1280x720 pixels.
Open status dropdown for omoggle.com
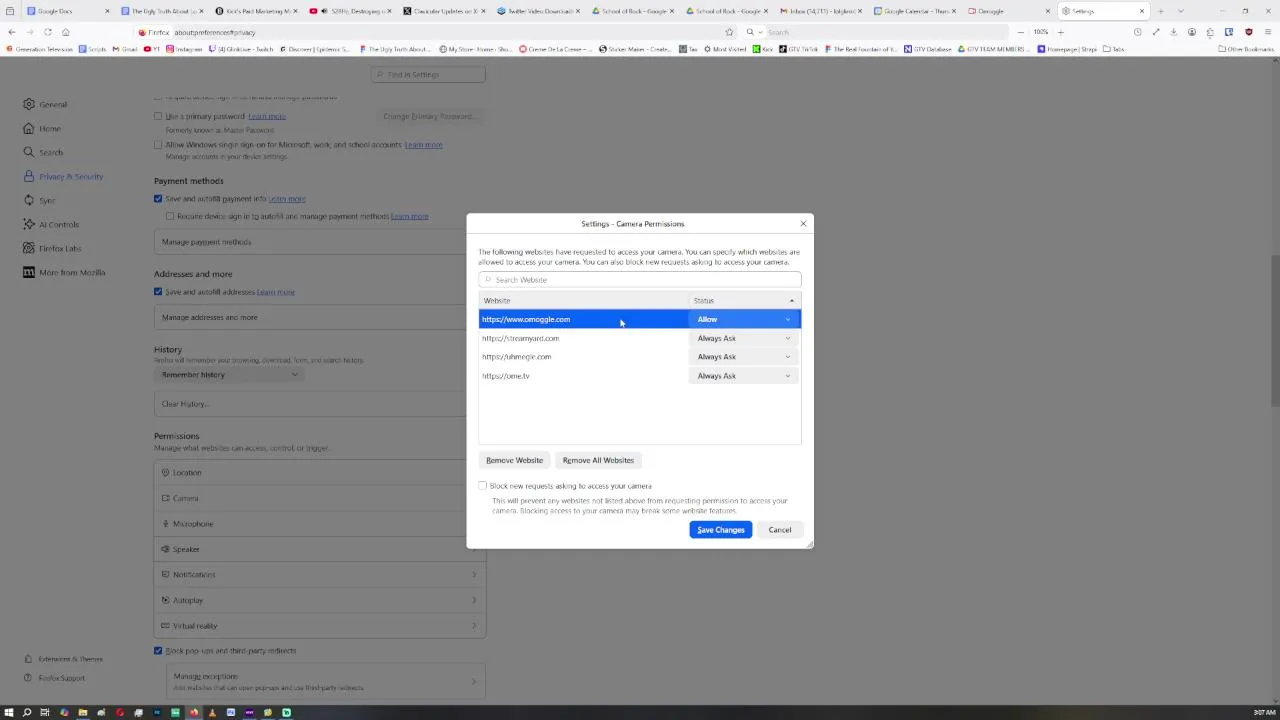744,319
